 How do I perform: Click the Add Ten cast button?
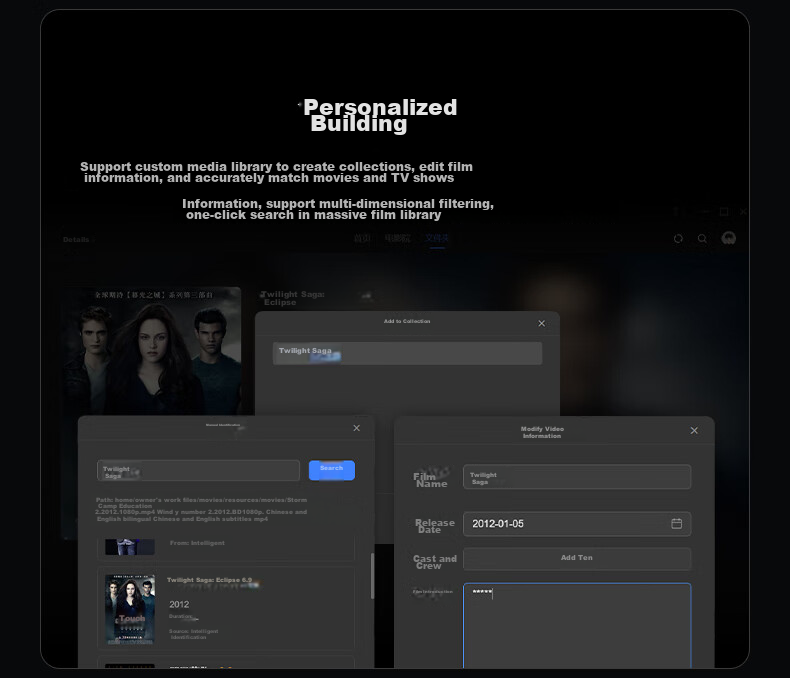(x=577, y=558)
